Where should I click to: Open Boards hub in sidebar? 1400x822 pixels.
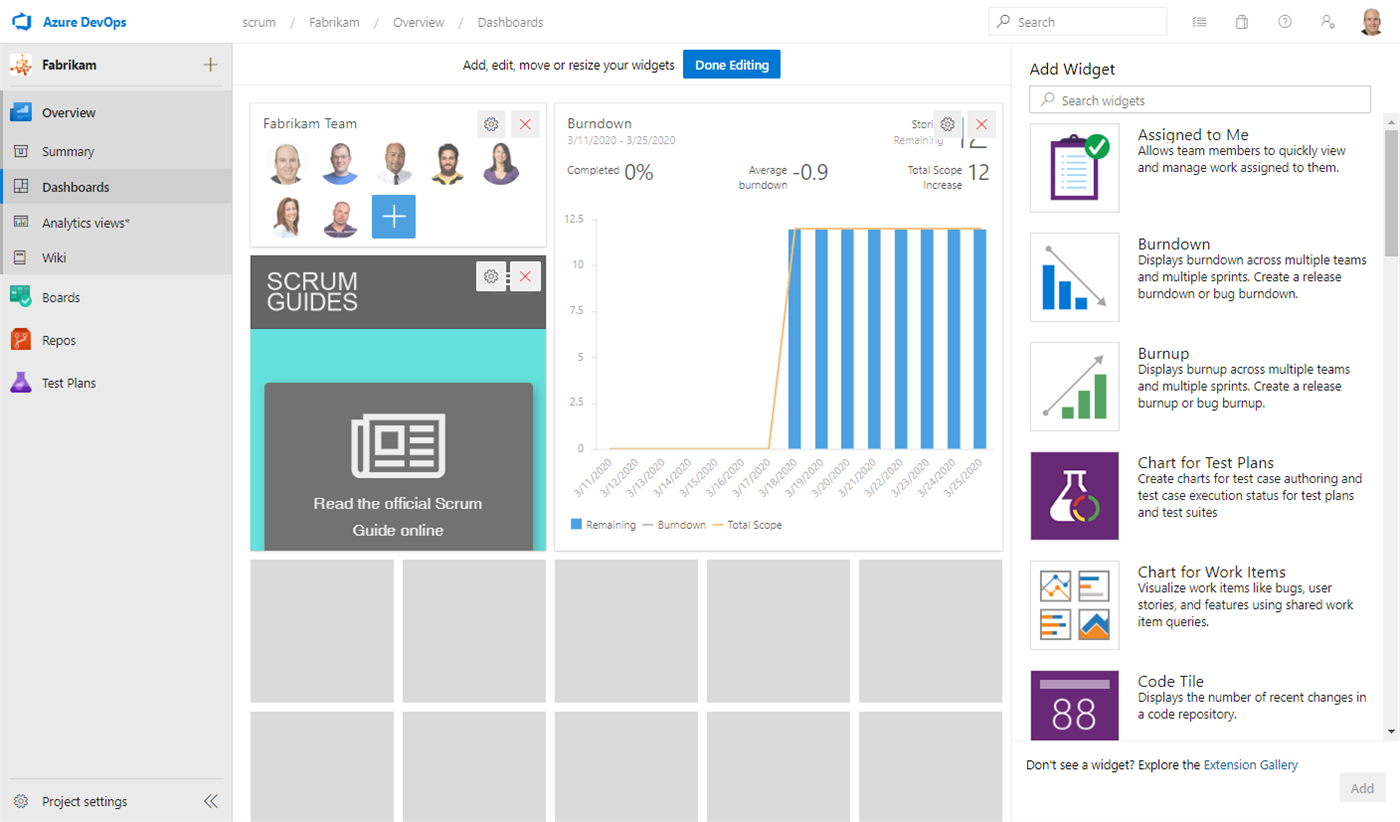[x=116, y=298]
